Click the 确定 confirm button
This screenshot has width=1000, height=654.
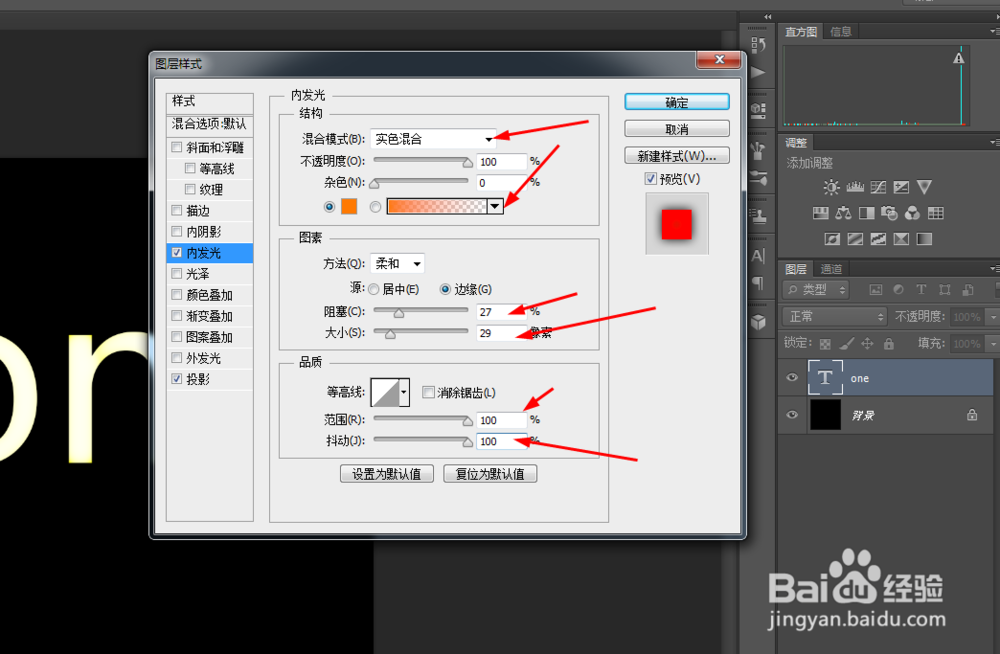[x=676, y=101]
